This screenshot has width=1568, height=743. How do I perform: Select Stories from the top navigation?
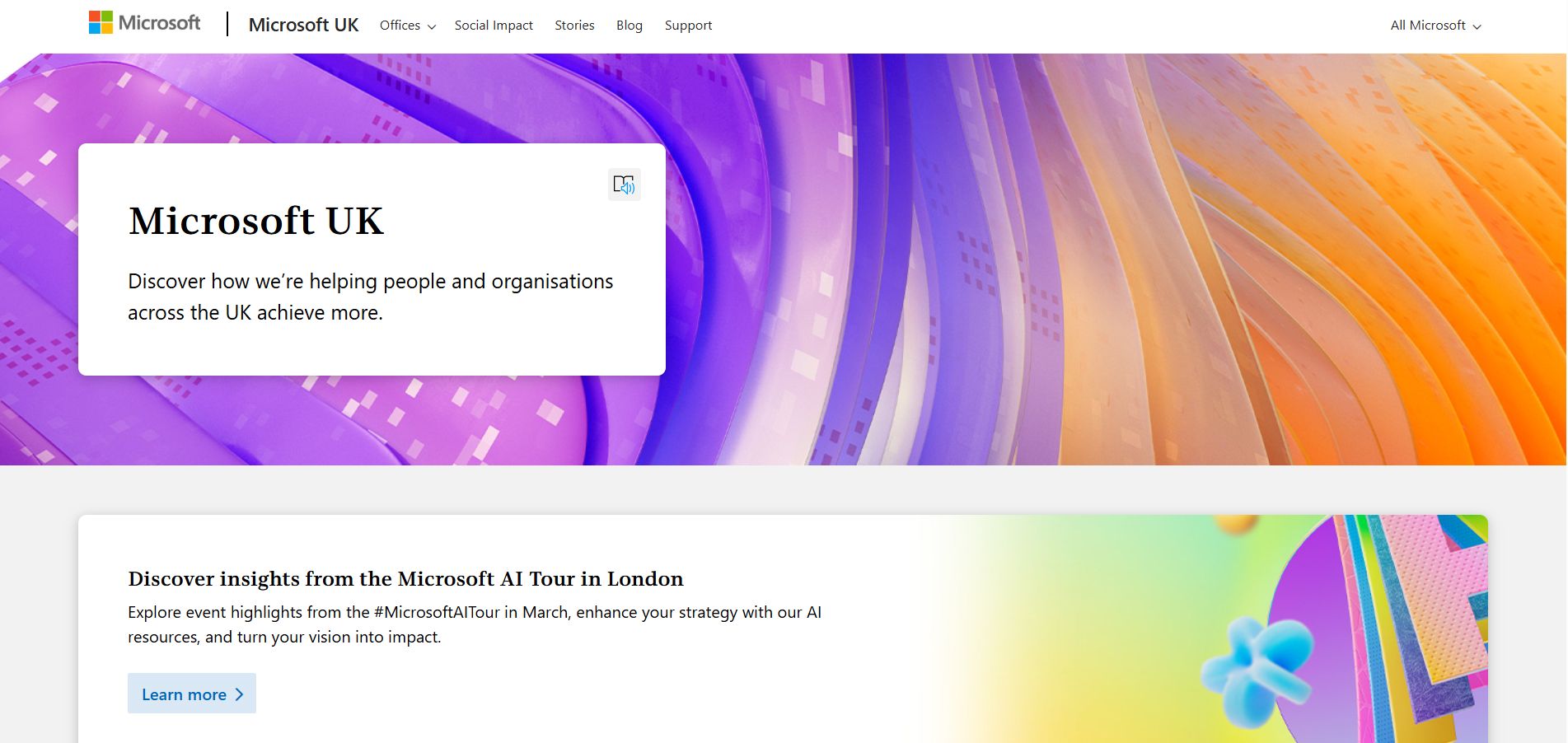[574, 25]
